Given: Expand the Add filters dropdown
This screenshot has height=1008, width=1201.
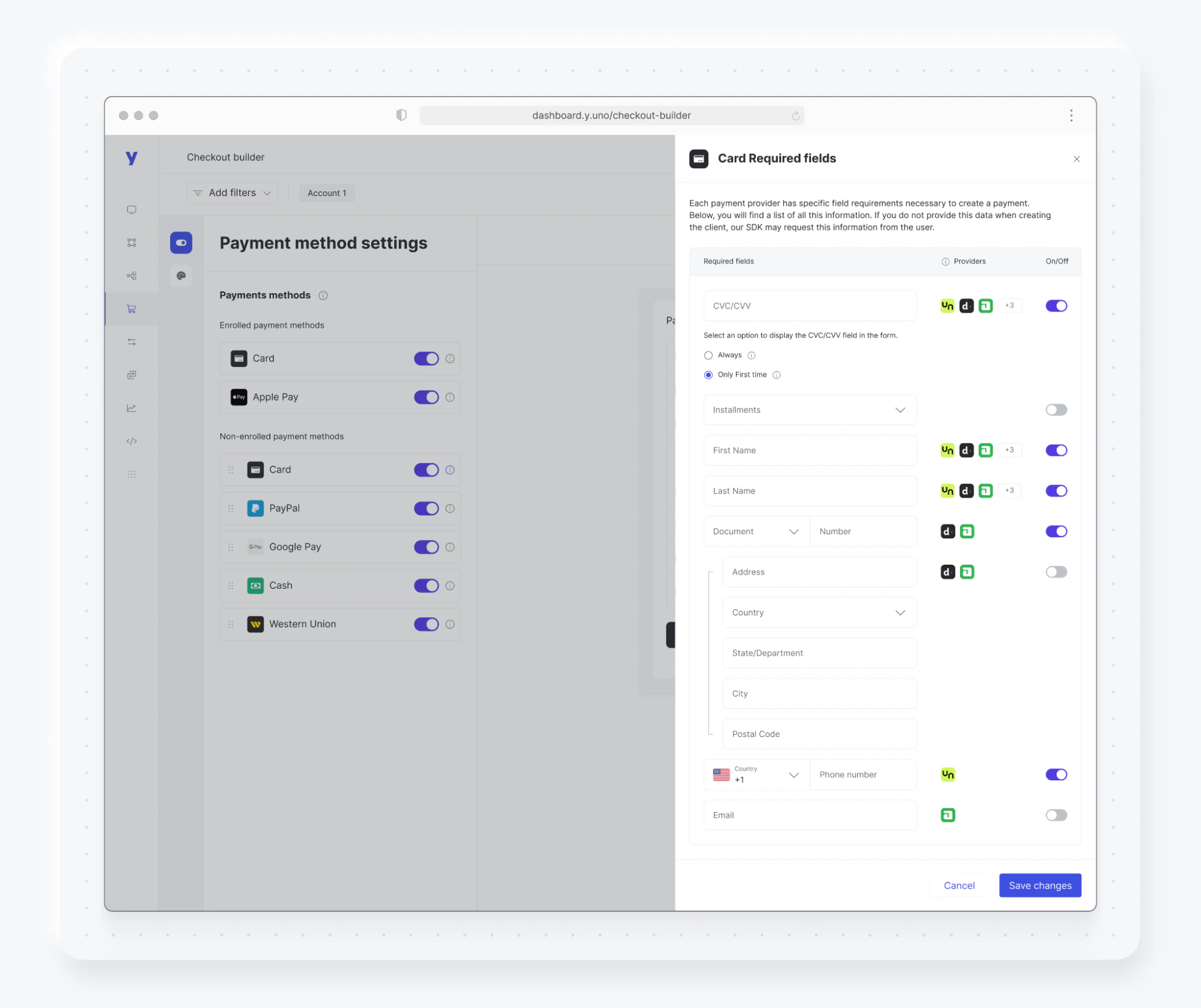Looking at the screenshot, I should (x=232, y=193).
